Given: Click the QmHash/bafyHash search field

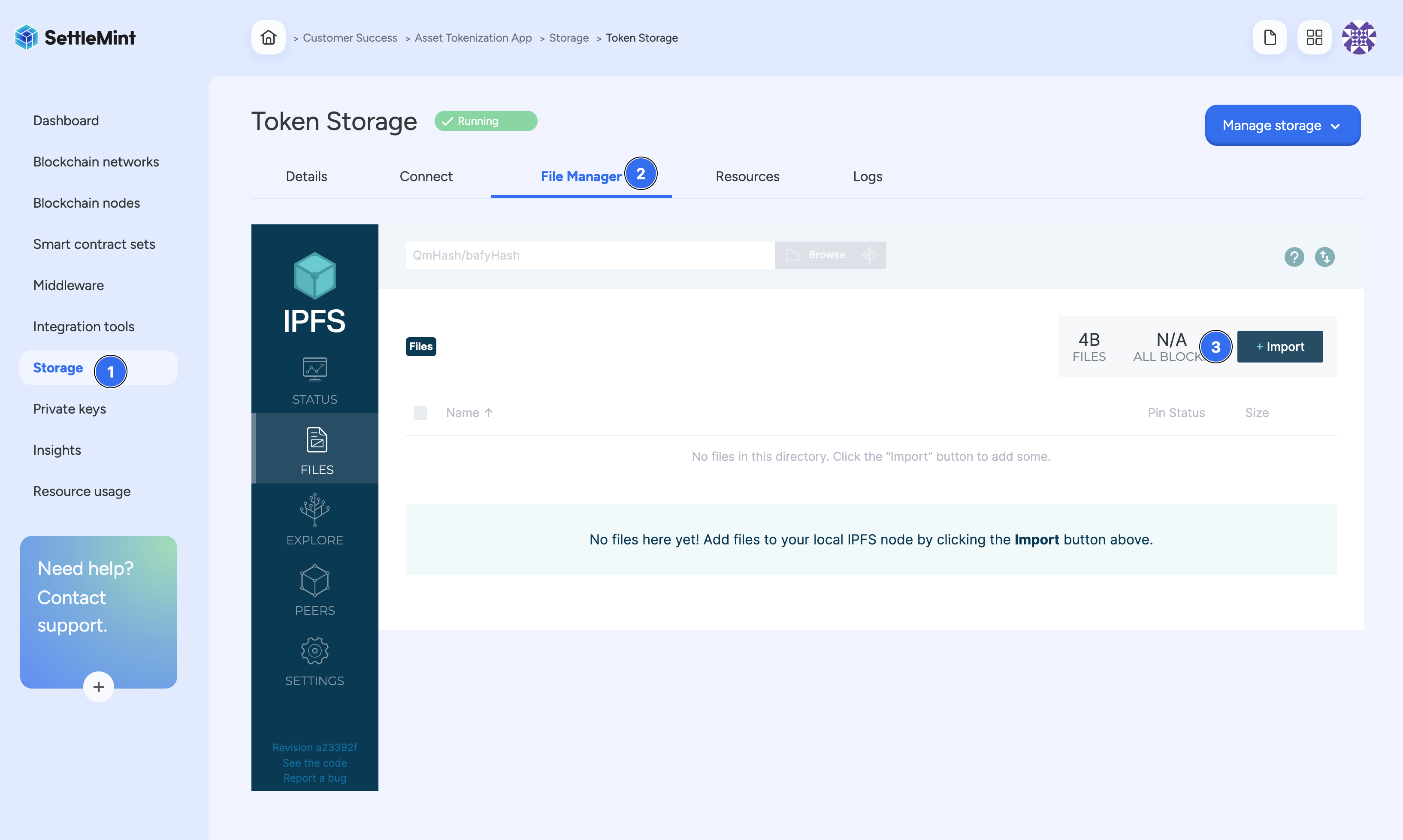Looking at the screenshot, I should tap(589, 255).
